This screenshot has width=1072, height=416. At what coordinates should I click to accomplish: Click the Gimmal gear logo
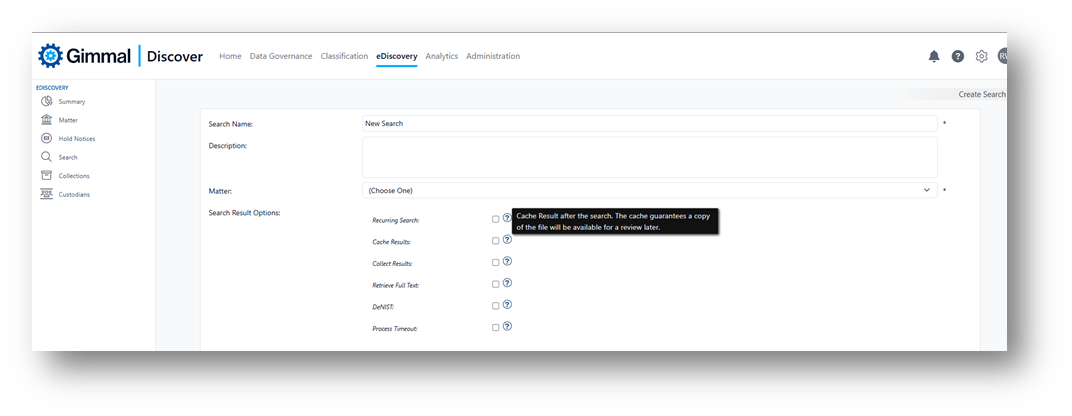click(51, 56)
